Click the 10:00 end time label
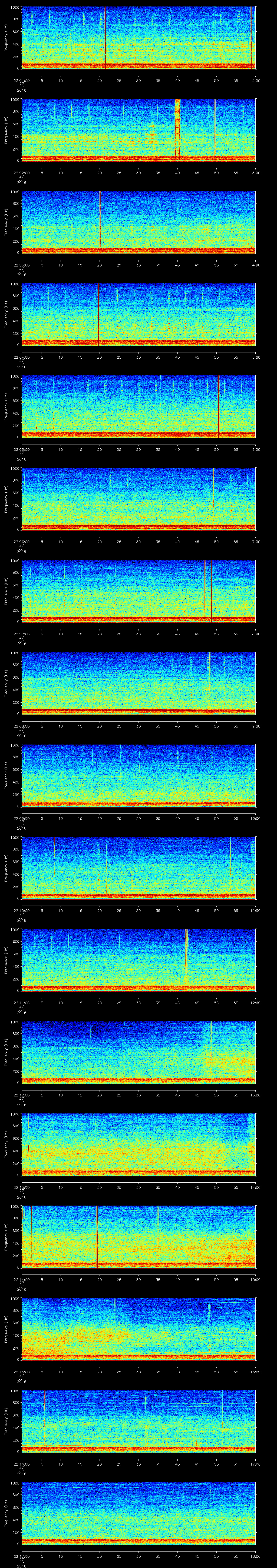277x1568 pixels. pyautogui.click(x=255, y=818)
